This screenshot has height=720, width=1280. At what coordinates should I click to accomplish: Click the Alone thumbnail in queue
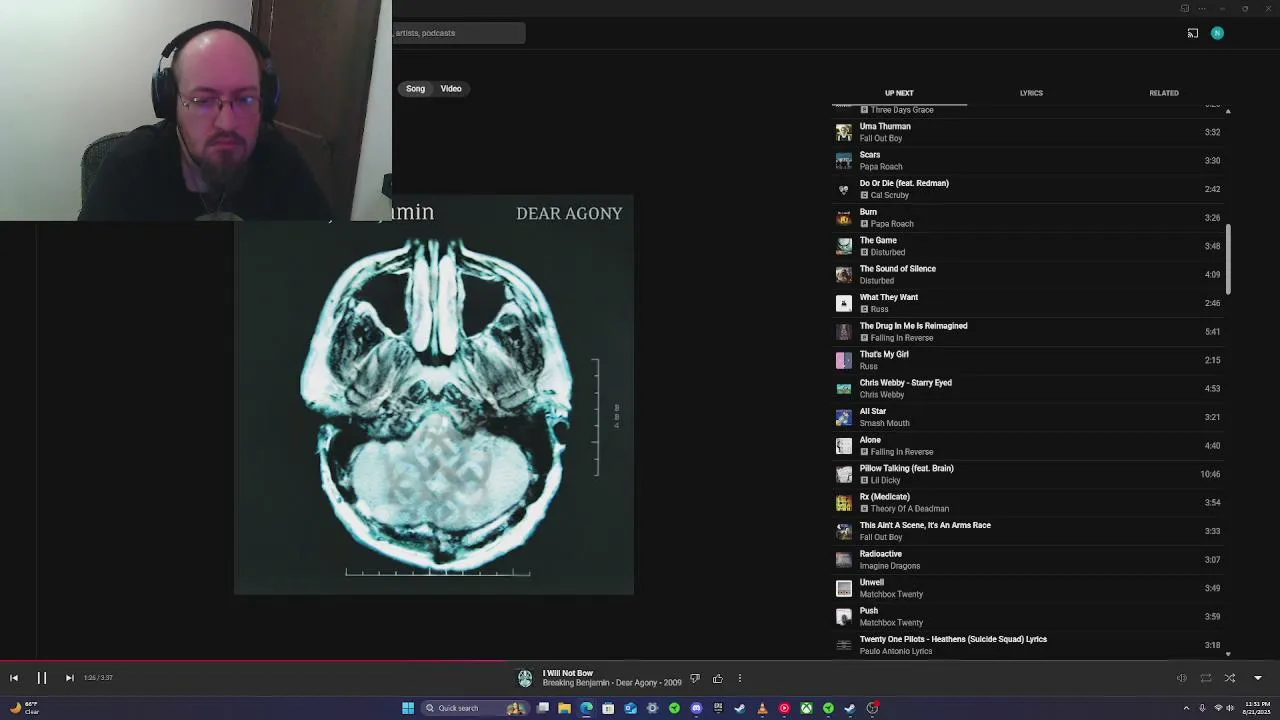(844, 446)
